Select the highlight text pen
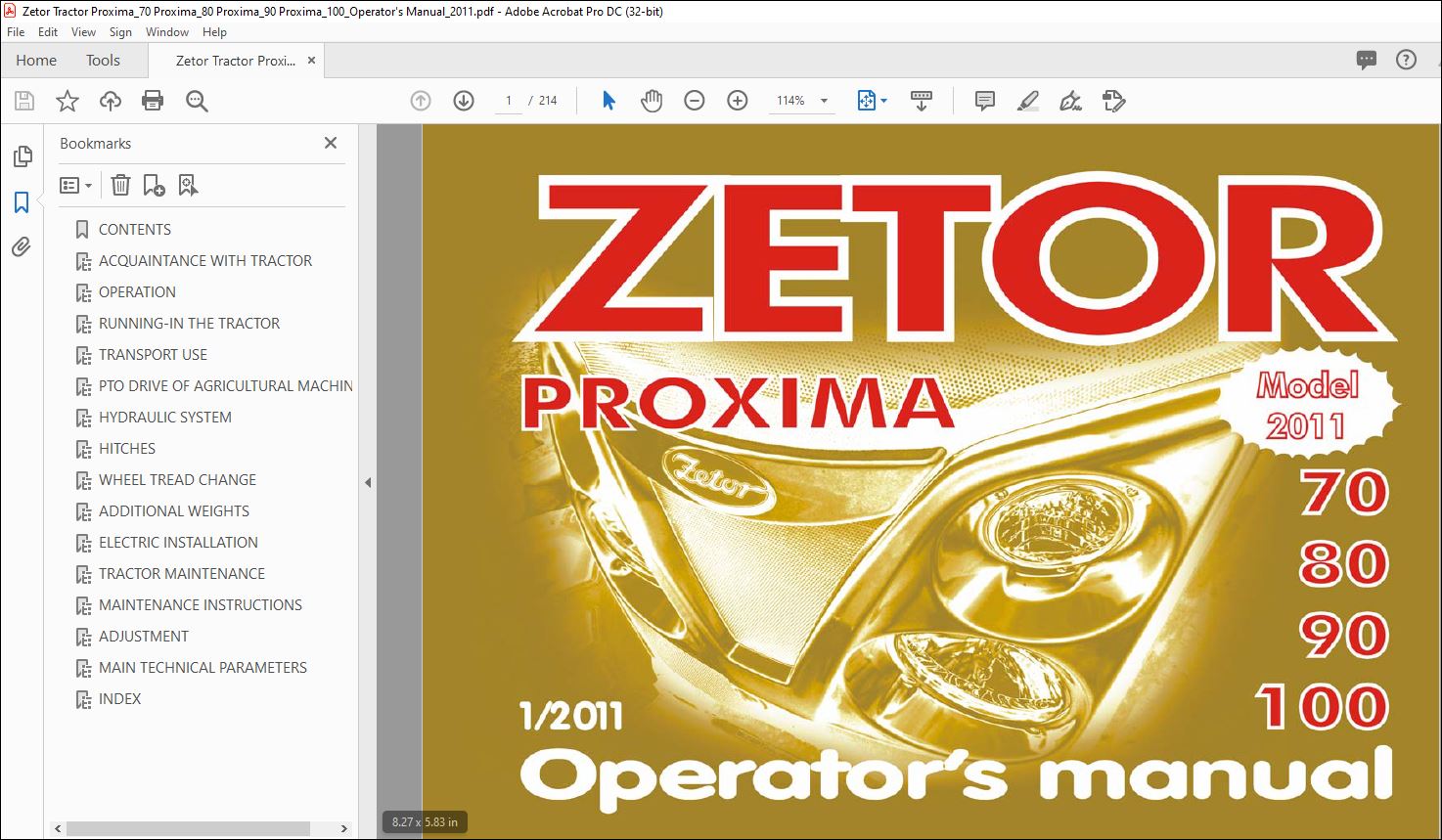This screenshot has height=840, width=1442. coord(1028,101)
